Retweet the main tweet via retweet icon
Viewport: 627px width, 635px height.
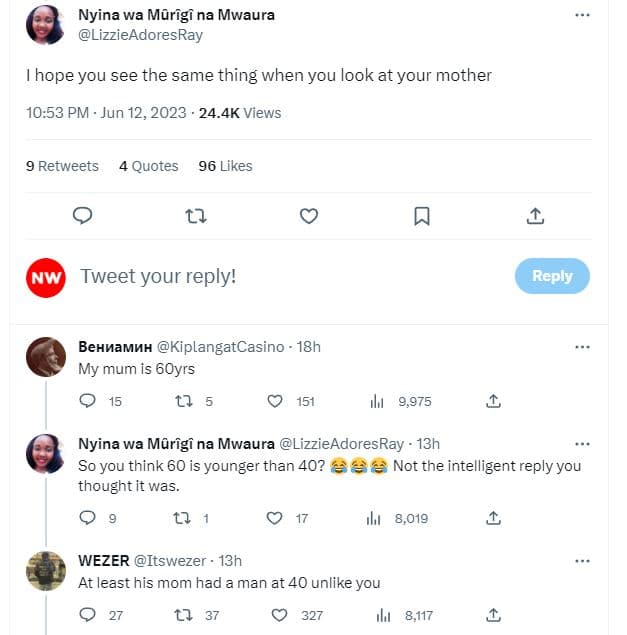[x=197, y=216]
